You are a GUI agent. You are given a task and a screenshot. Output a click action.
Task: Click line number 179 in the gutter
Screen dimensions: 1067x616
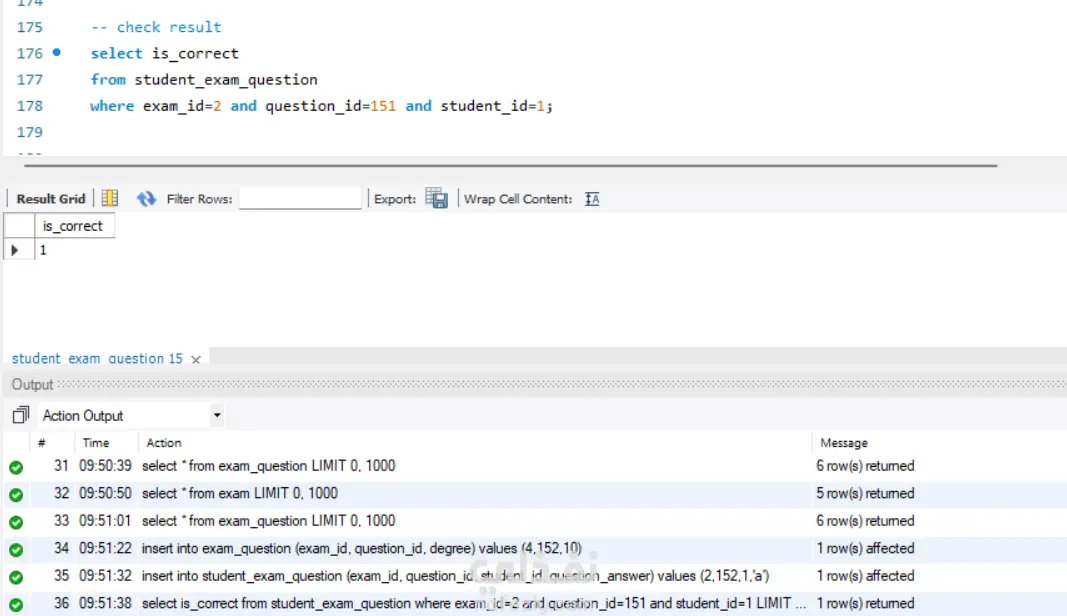tap(30, 132)
